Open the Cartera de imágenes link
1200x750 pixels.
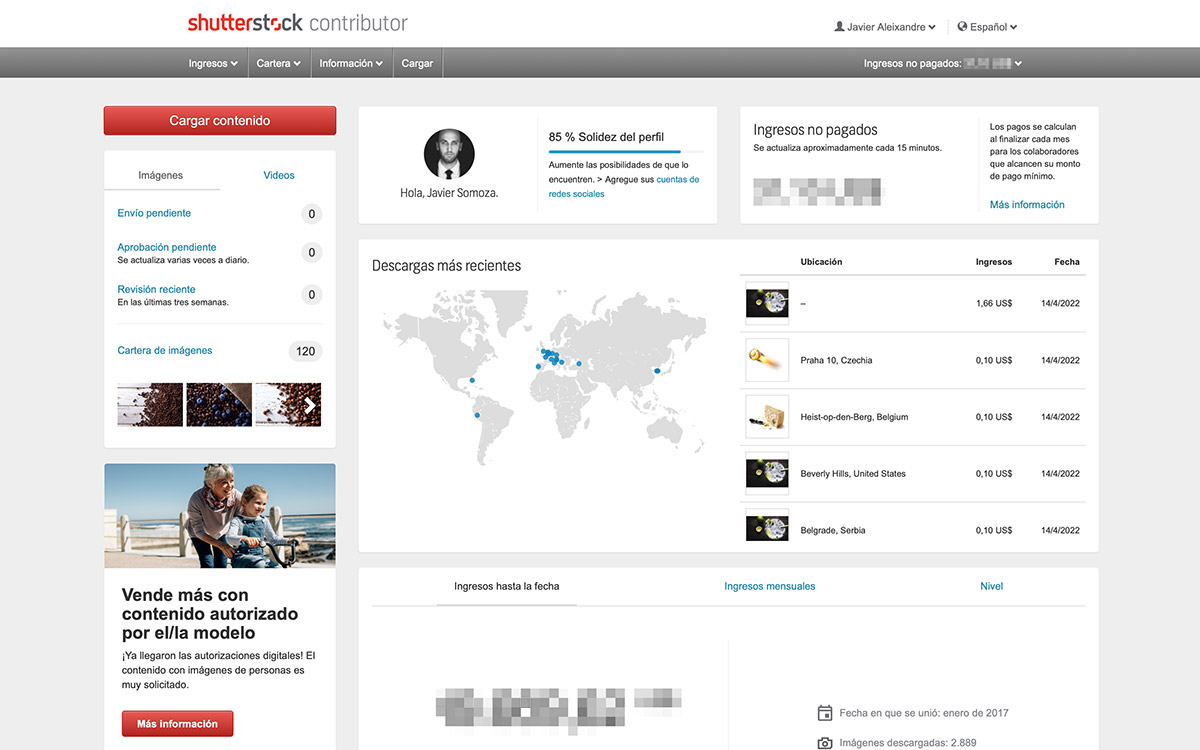tap(165, 350)
